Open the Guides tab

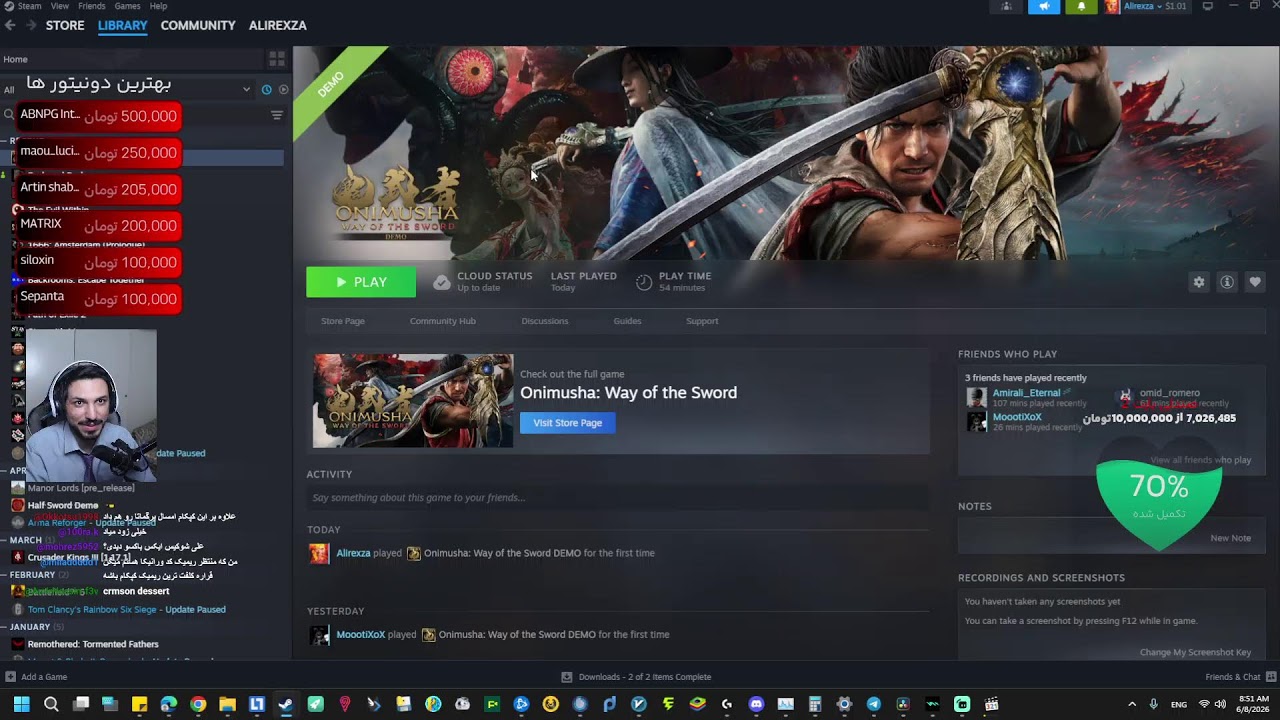click(x=627, y=321)
